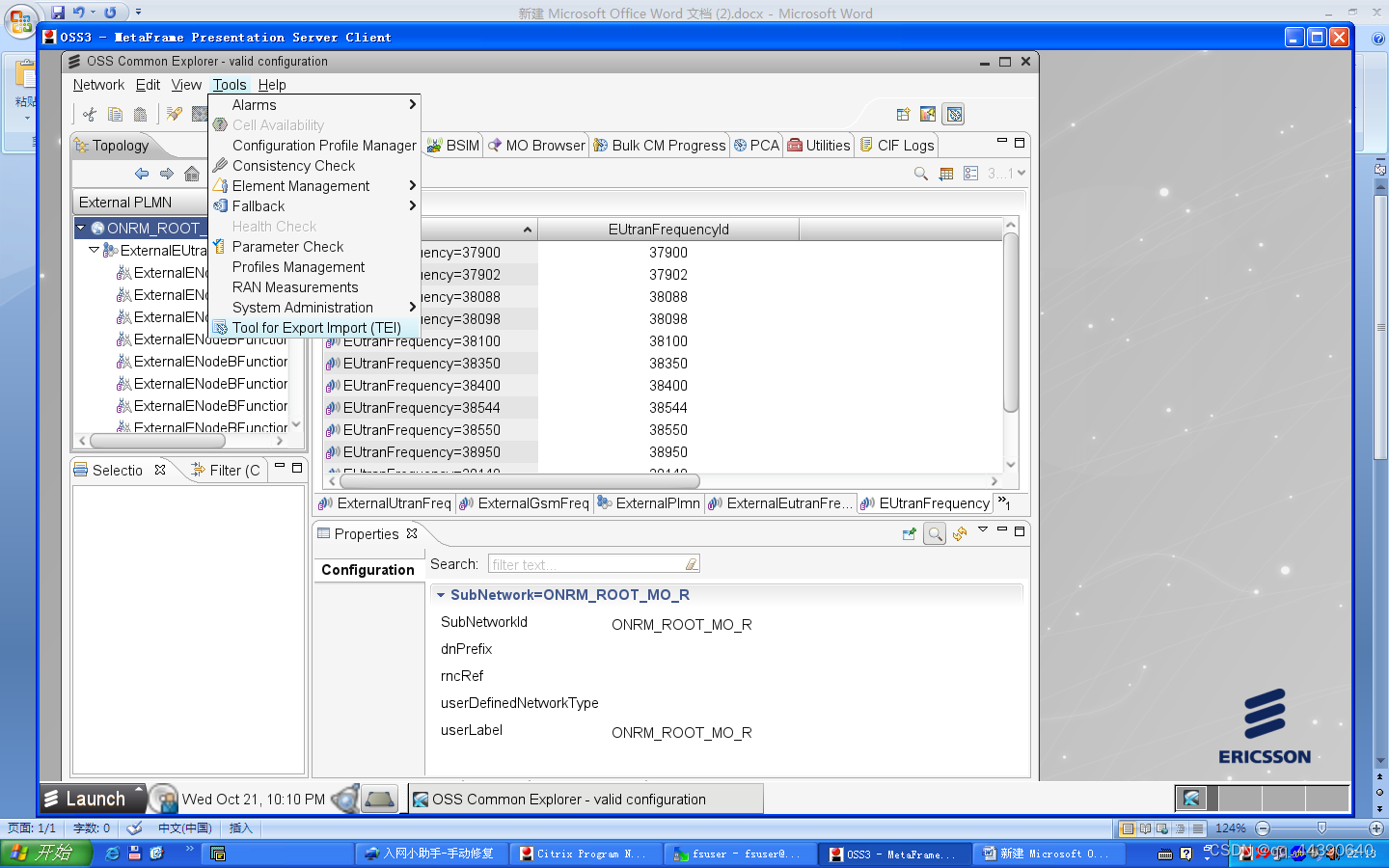1389x868 pixels.
Task: Select Configuration Profile Manager in Tools menu
Action: point(314,145)
